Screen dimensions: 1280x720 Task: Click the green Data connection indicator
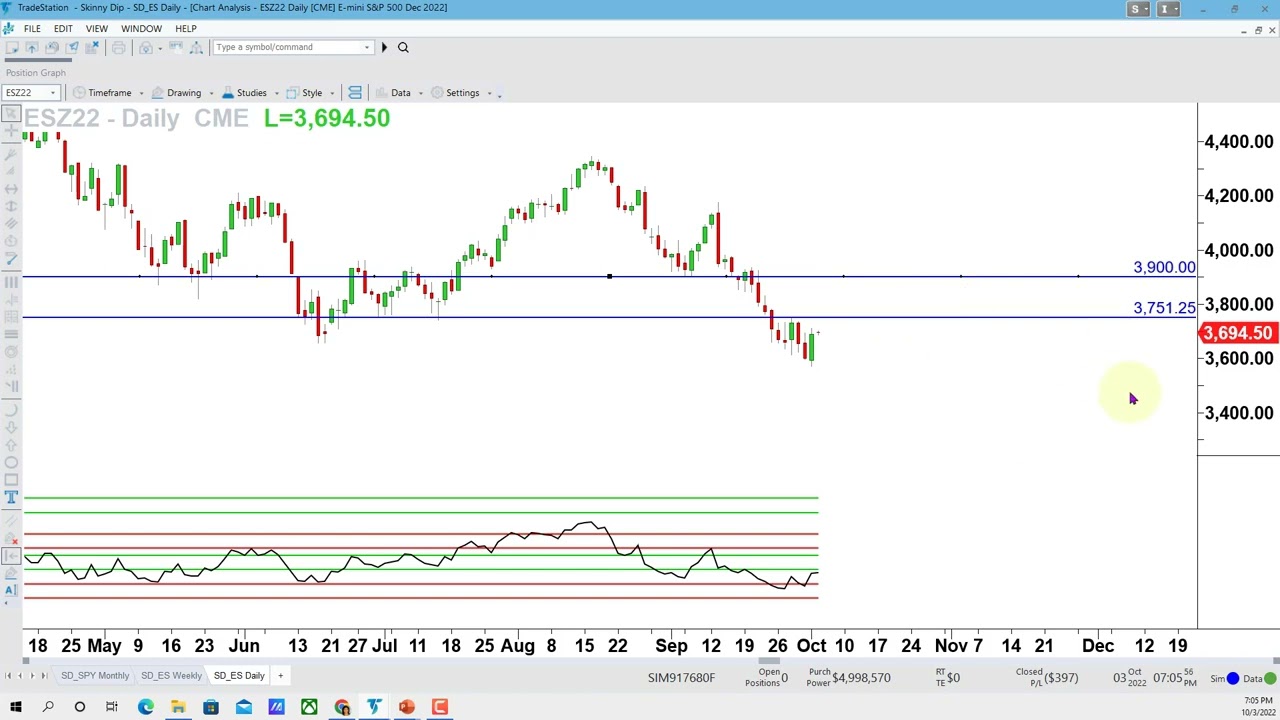(x=1269, y=679)
